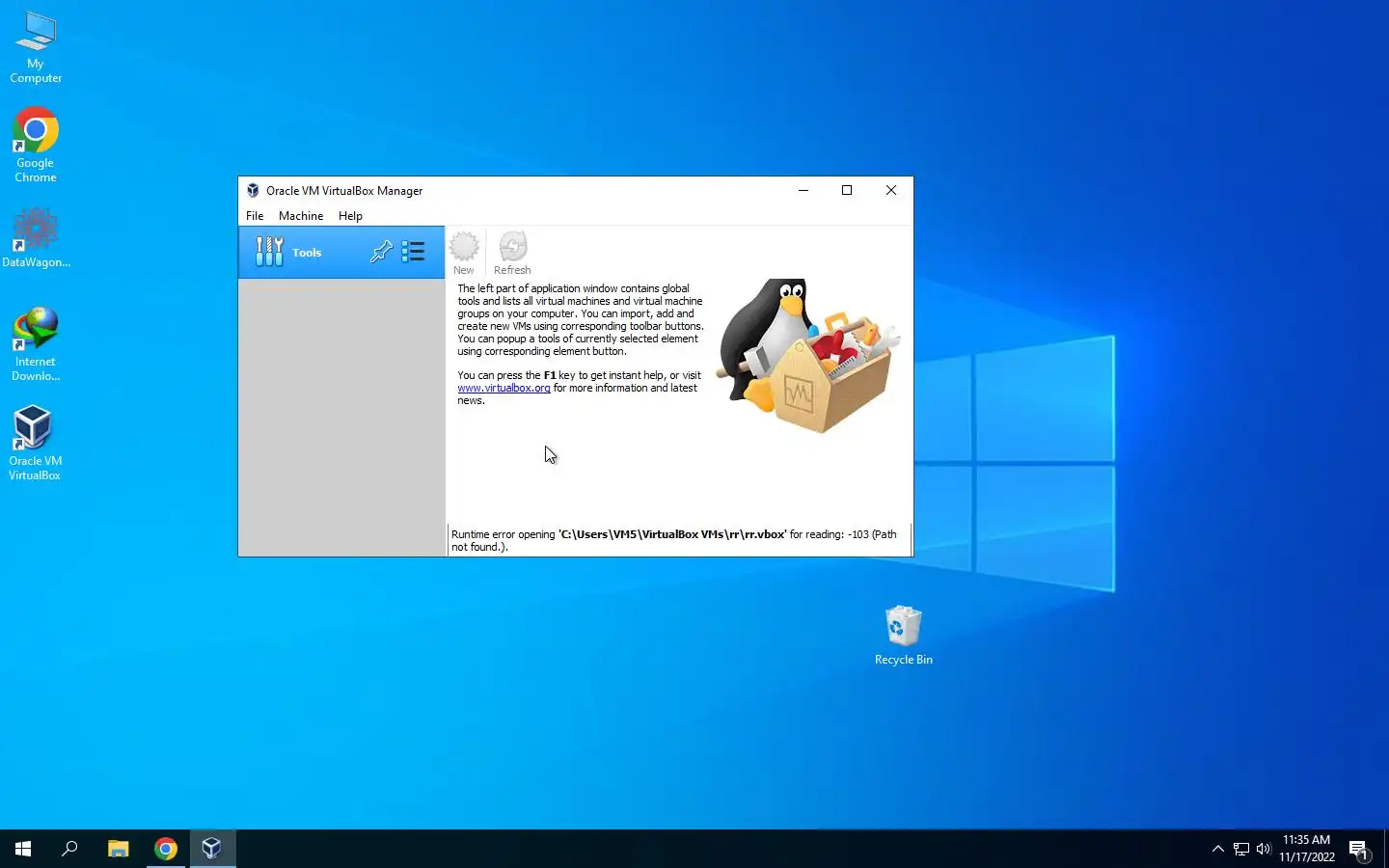The image size is (1389, 868).
Task: Click the volume speaker tray icon
Action: tap(1264, 849)
